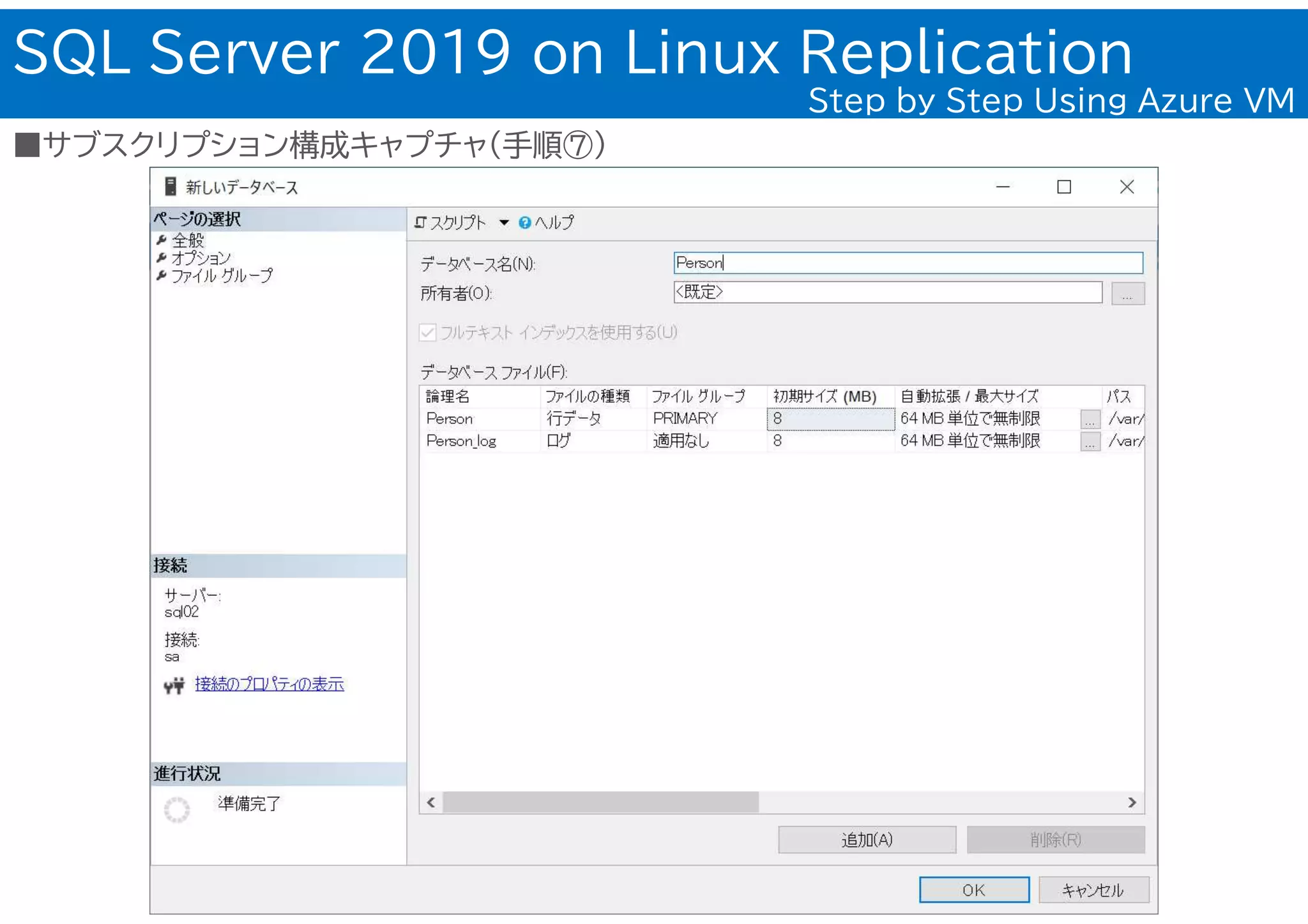The height and width of the screenshot is (924, 1308).
Task: Click the database icon in title bar
Action: pos(171,187)
